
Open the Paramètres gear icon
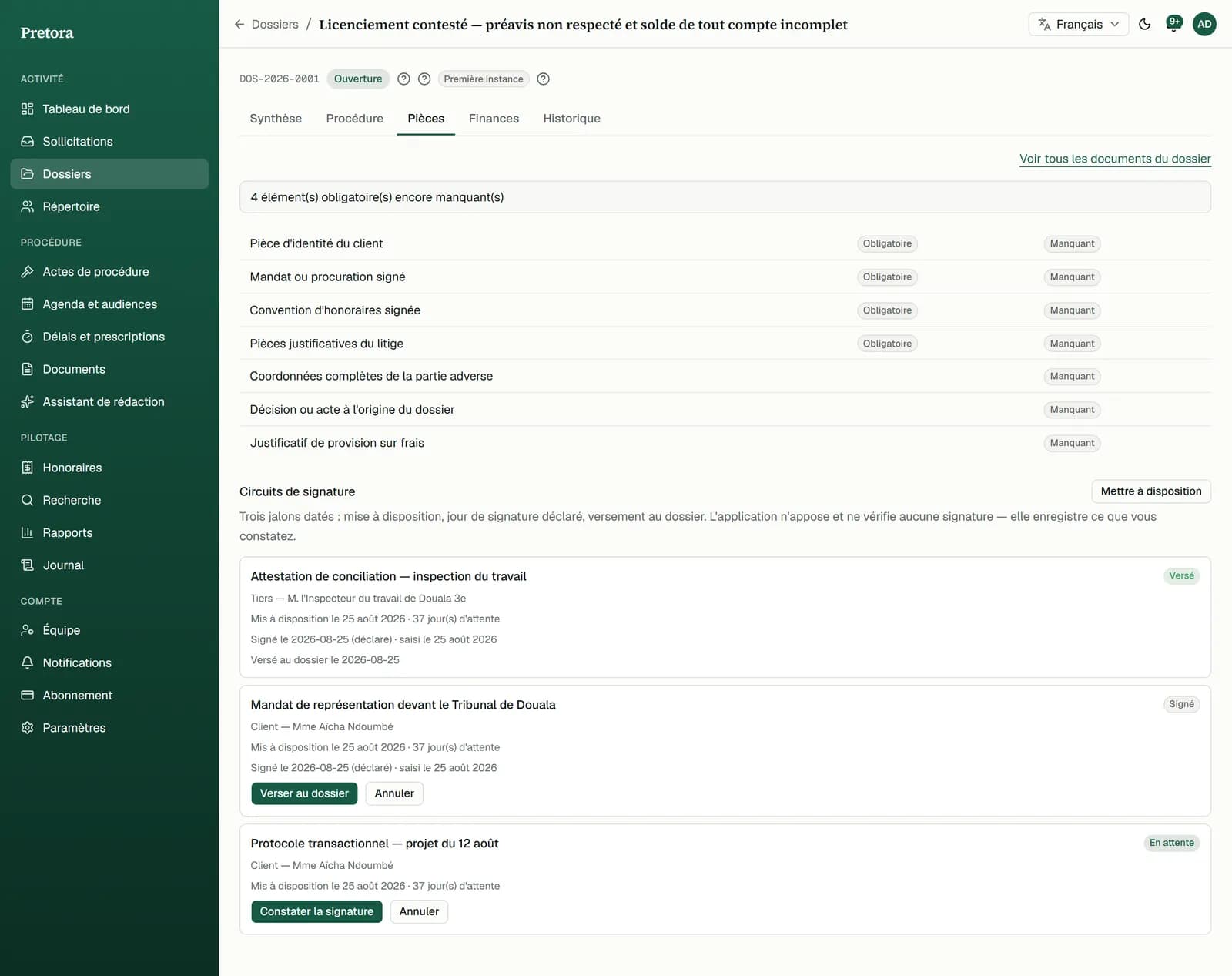coord(27,728)
